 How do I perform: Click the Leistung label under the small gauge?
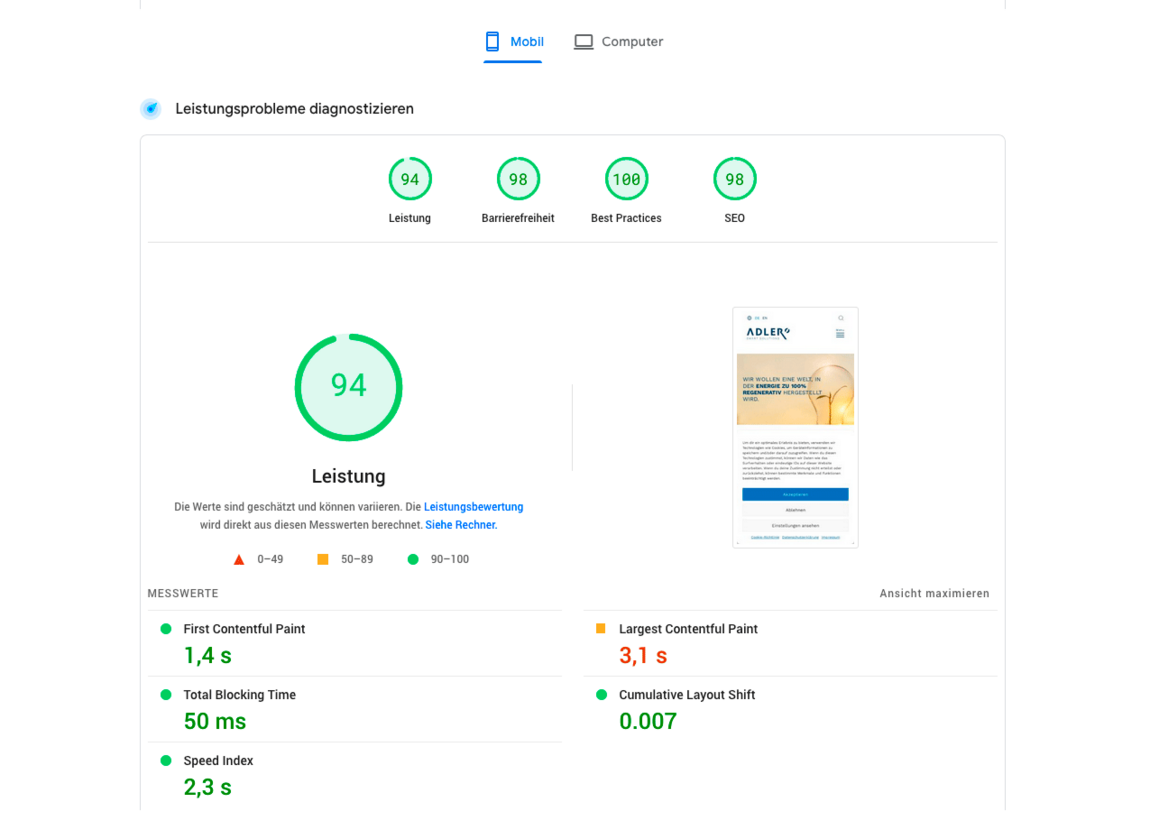[x=410, y=219]
